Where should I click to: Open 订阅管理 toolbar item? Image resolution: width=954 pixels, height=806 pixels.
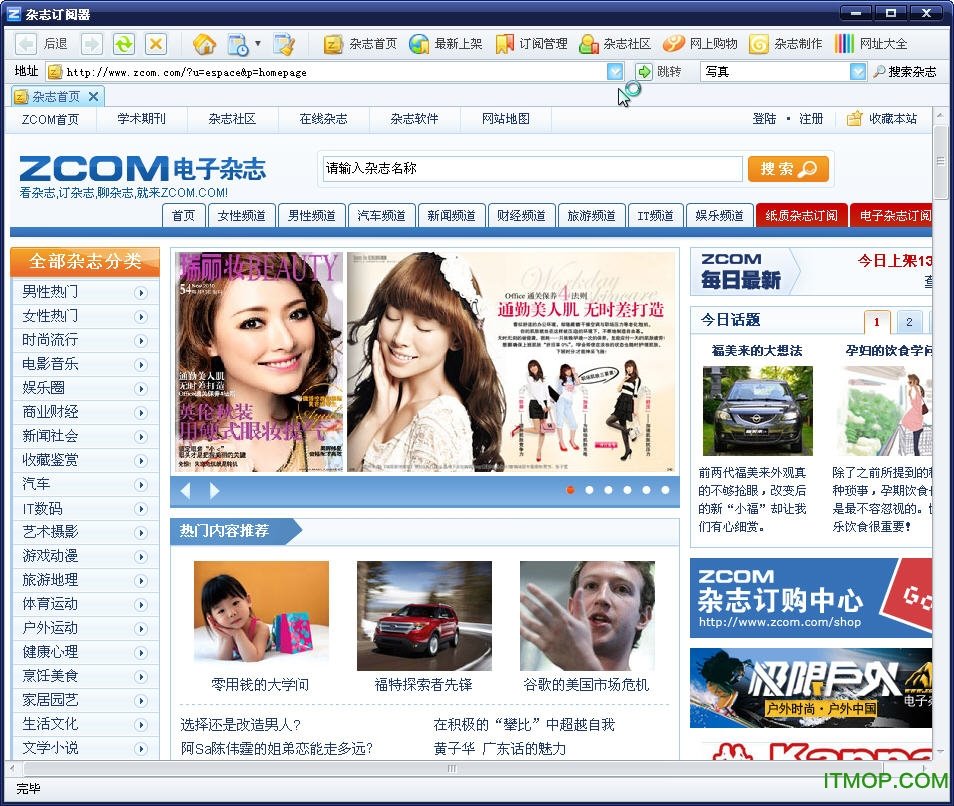coord(531,44)
